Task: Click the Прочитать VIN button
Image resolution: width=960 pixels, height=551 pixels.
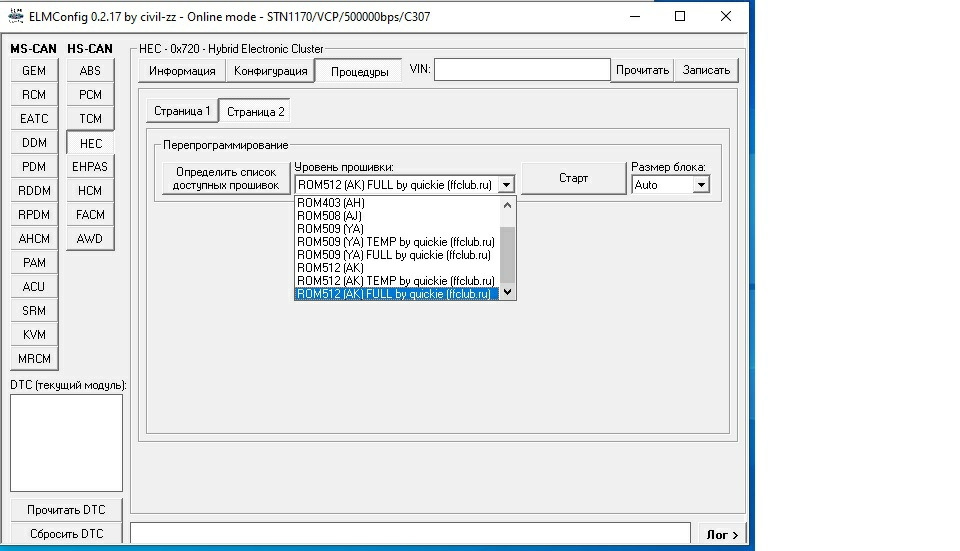Action: (642, 70)
